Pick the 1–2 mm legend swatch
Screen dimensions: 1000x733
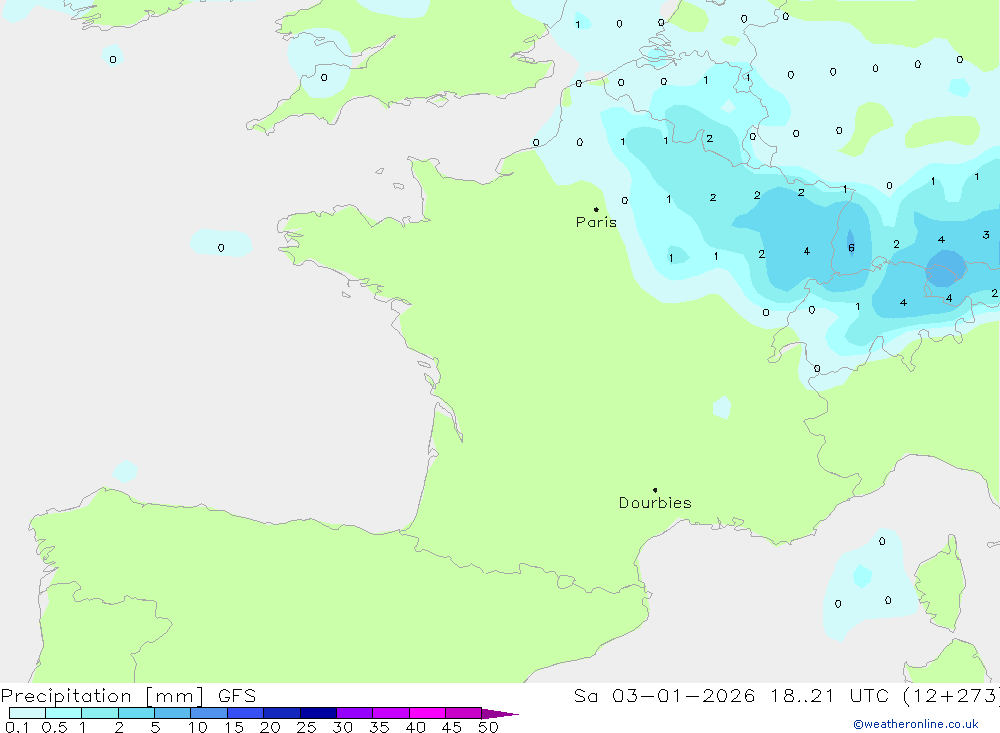[x=100, y=713]
